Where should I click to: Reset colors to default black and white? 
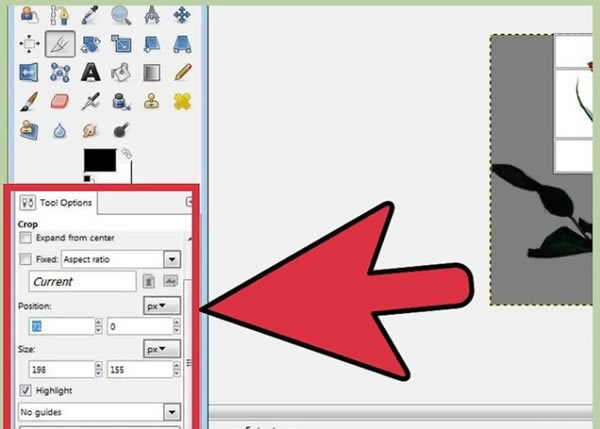(x=88, y=179)
